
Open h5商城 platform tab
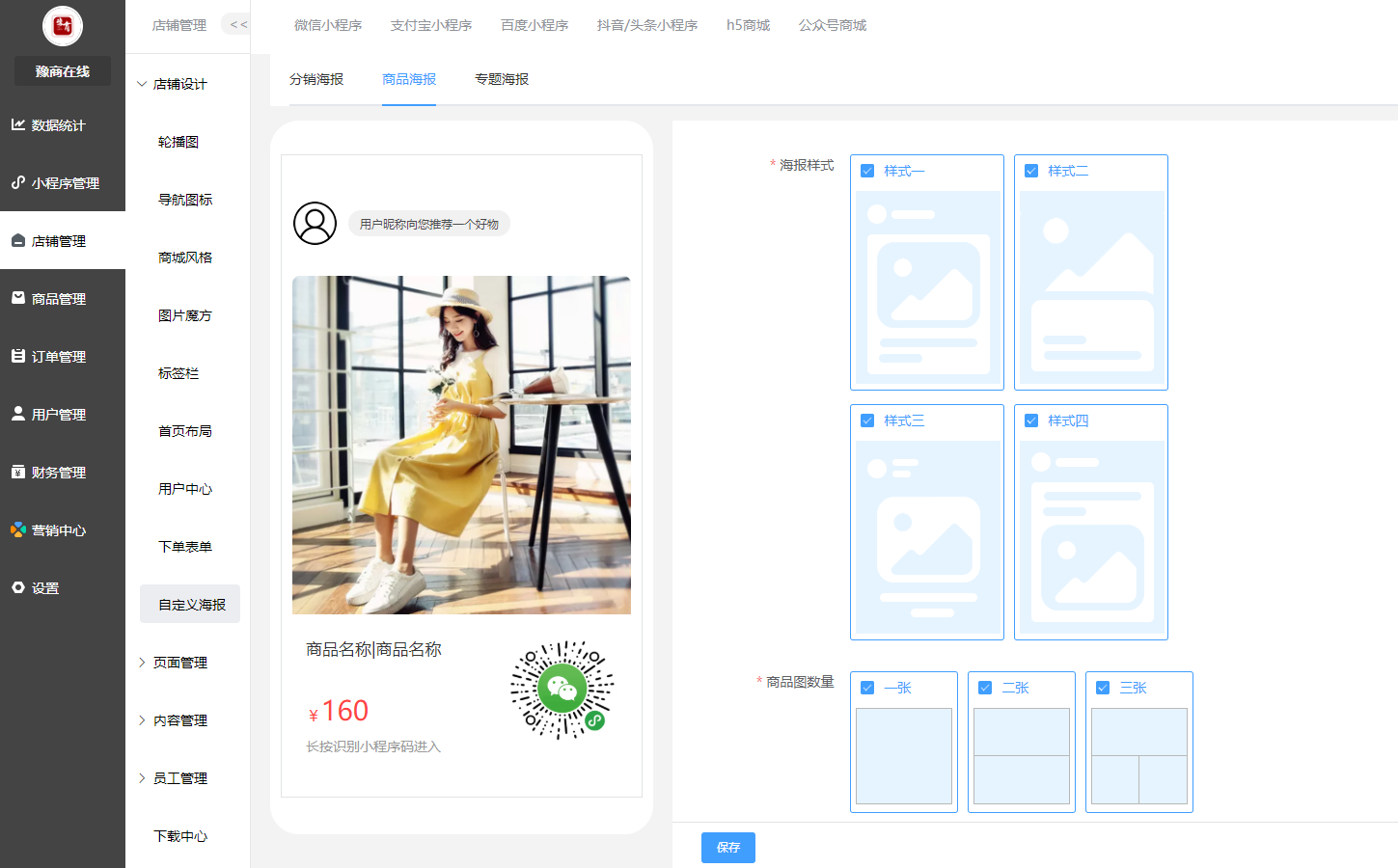click(x=748, y=25)
